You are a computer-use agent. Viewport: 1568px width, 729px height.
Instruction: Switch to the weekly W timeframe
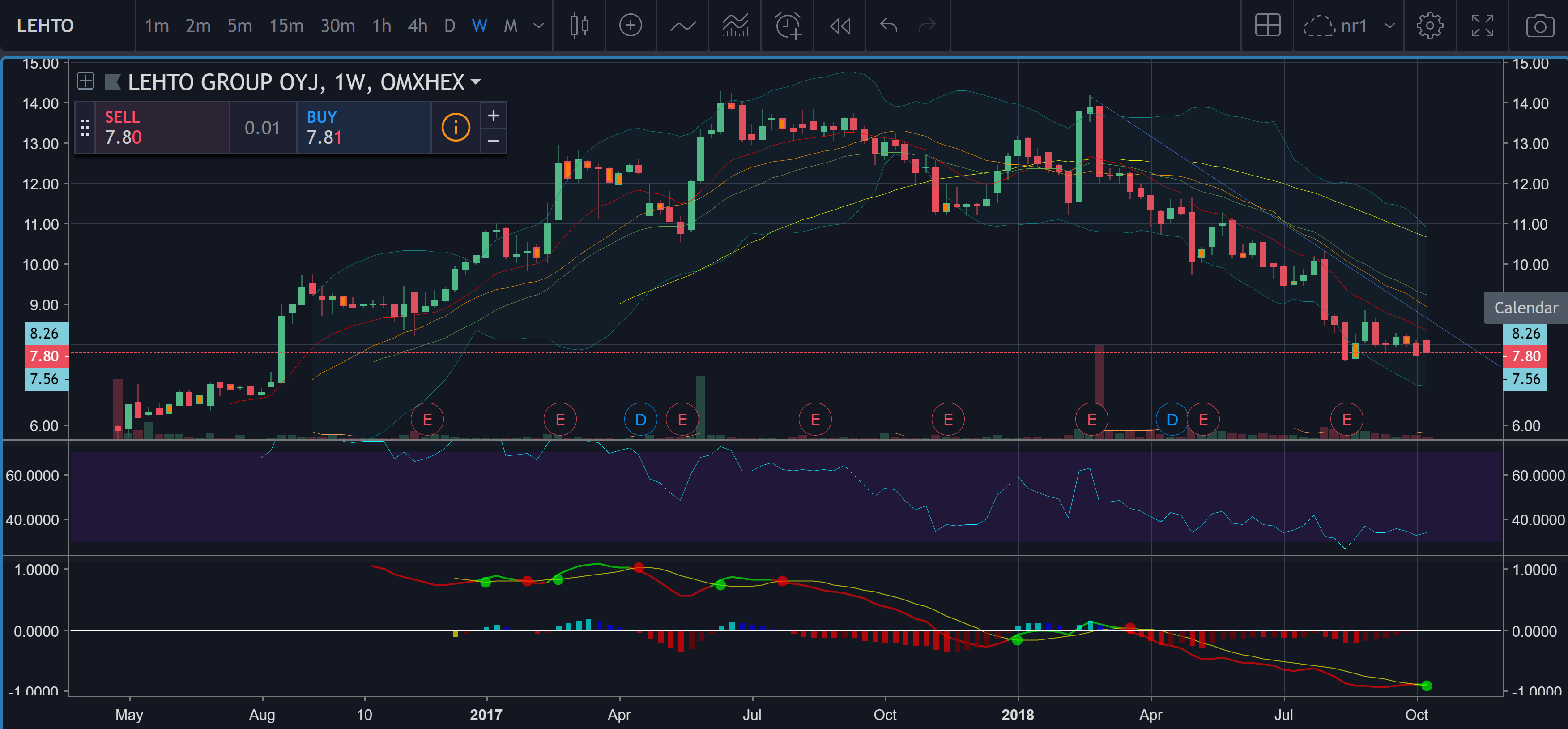coord(479,26)
